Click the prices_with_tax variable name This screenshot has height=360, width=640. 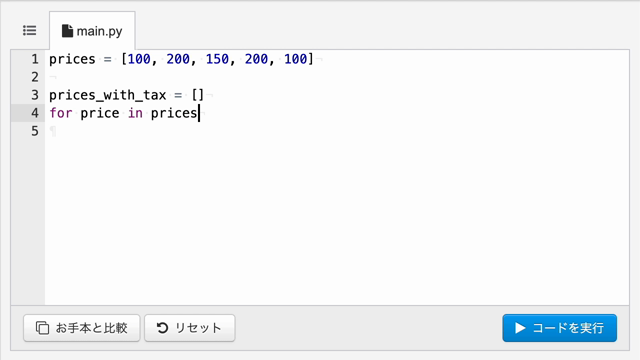pos(108,95)
